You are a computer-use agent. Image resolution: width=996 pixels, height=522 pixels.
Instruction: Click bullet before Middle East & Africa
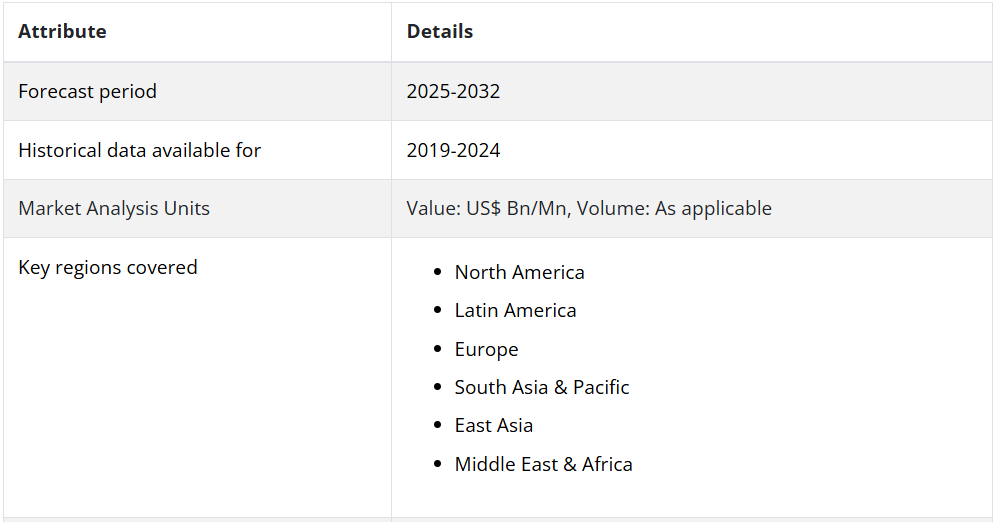tap(437, 464)
